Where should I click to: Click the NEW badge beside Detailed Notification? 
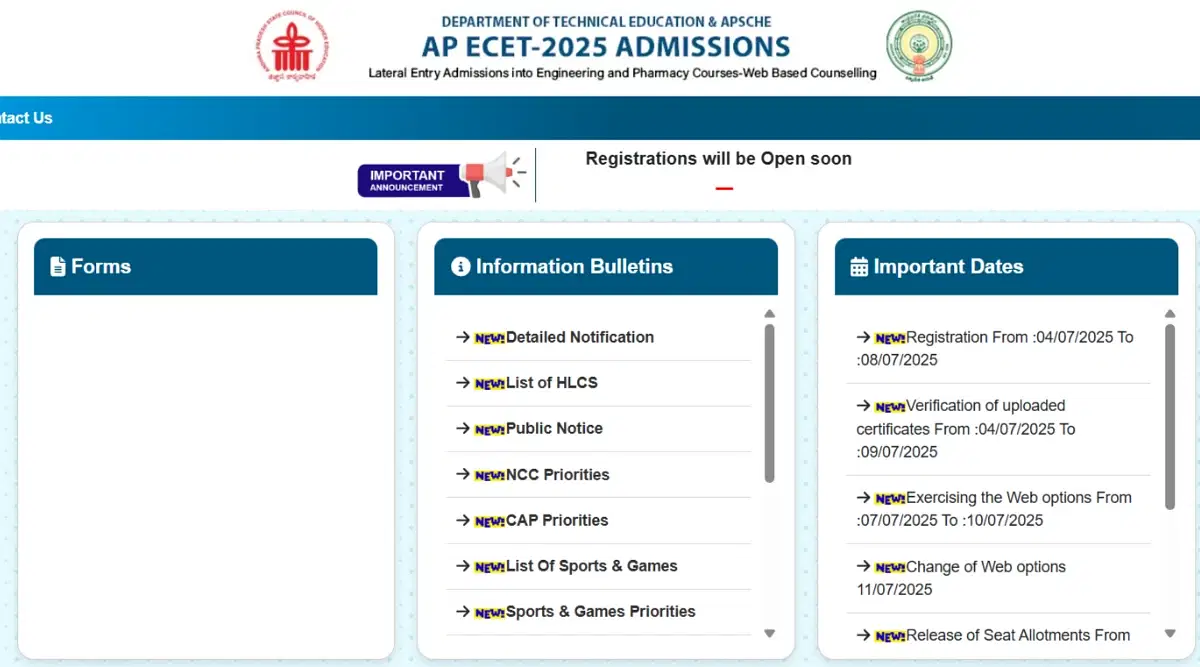pos(490,338)
